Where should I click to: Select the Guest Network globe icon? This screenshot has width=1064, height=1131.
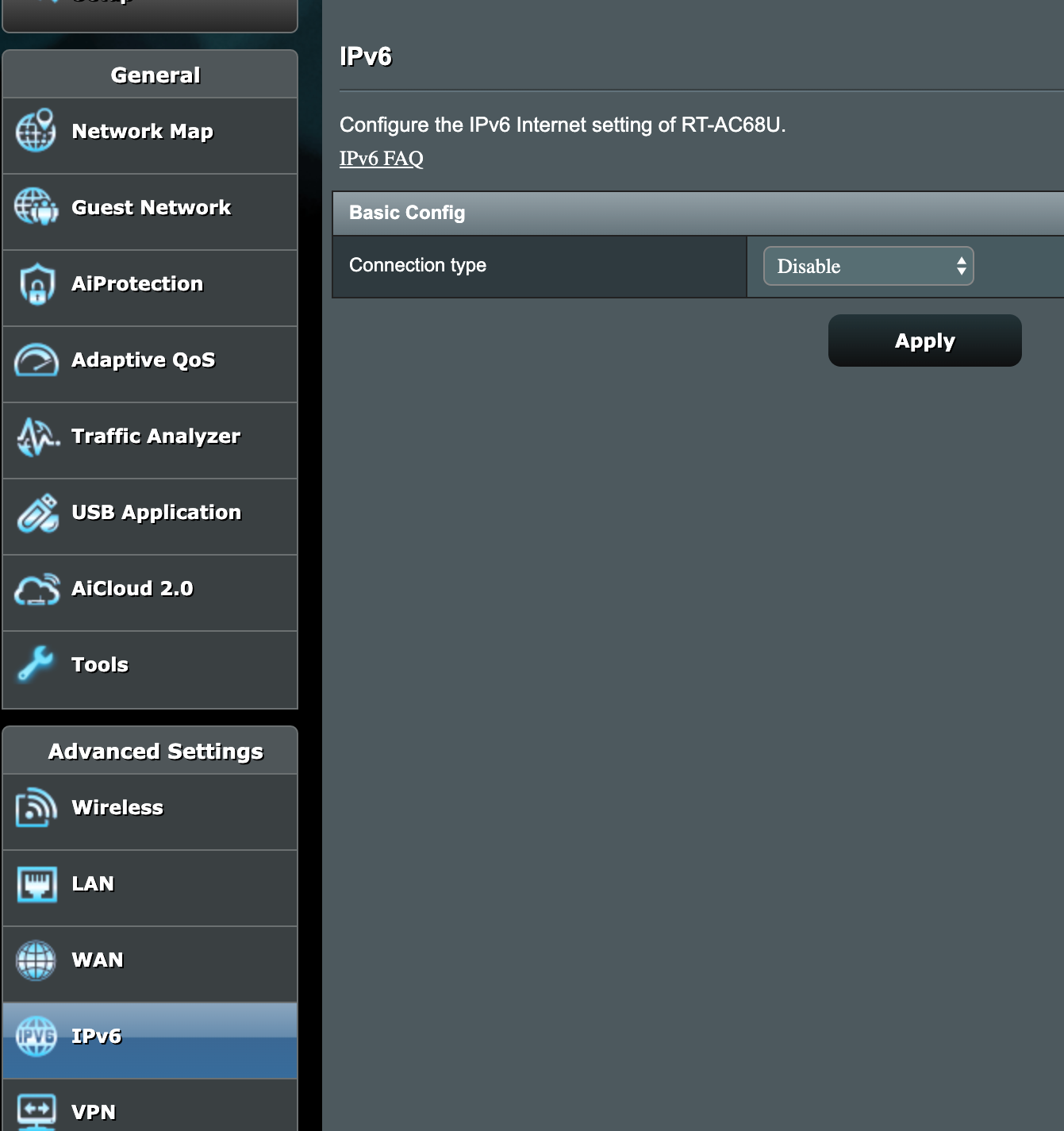click(x=35, y=207)
